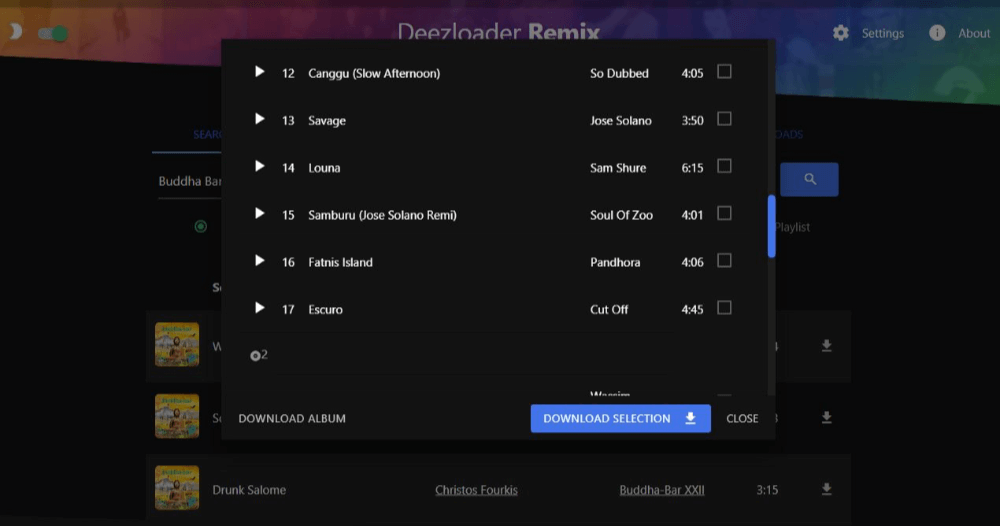Click Download Album button
Screen dimensions: 1000x526
coord(292,418)
